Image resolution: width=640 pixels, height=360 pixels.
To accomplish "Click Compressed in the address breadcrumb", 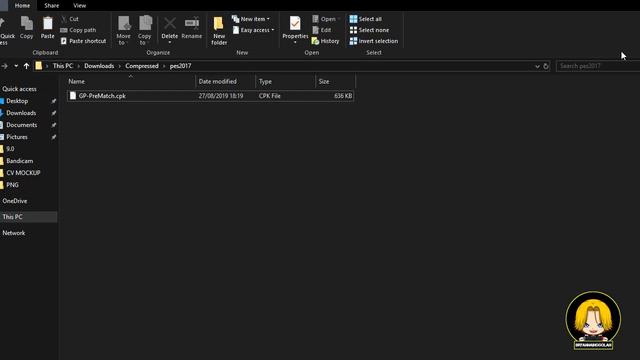I will [x=142, y=66].
